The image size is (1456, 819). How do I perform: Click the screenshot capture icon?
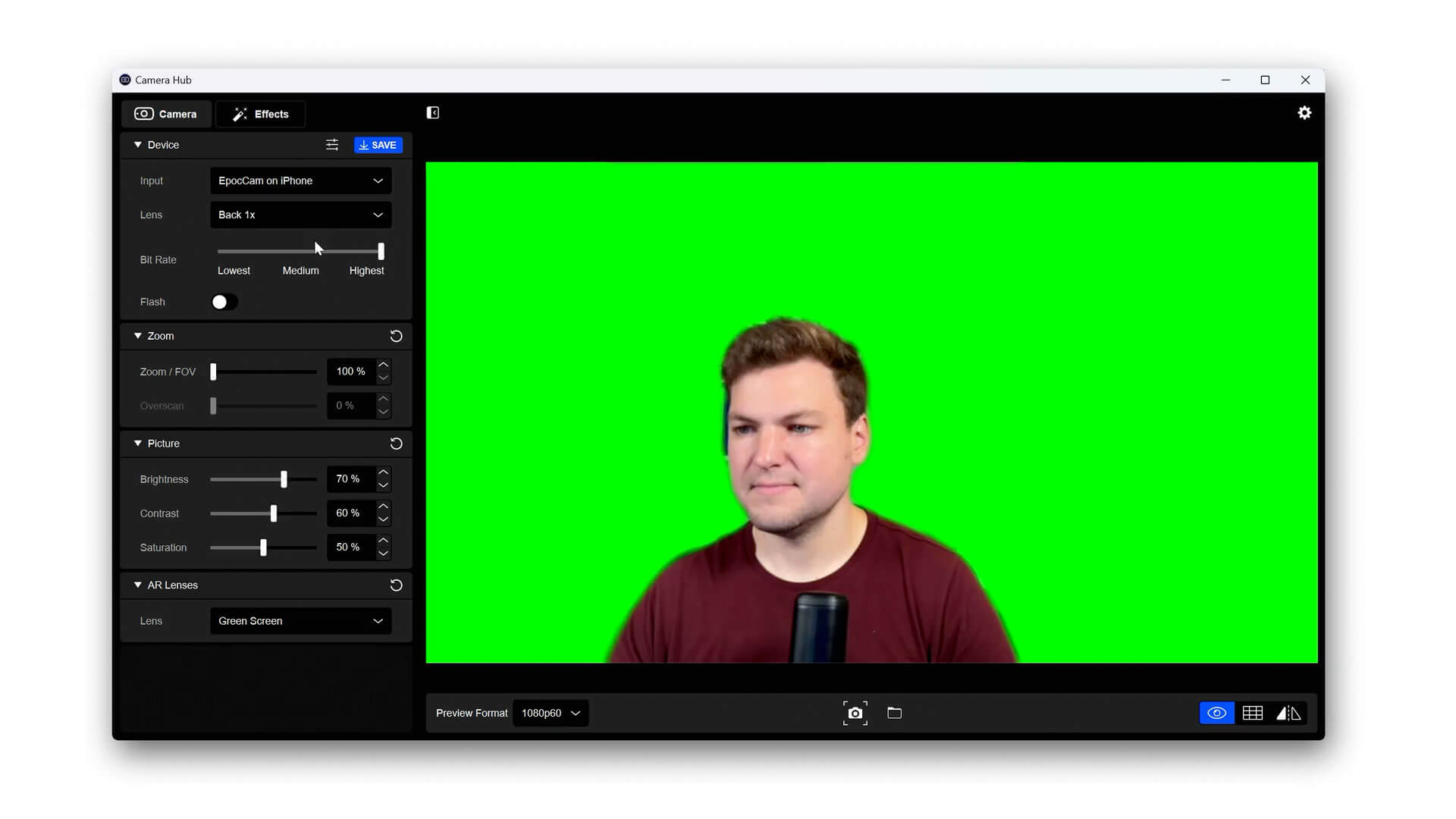pos(855,712)
